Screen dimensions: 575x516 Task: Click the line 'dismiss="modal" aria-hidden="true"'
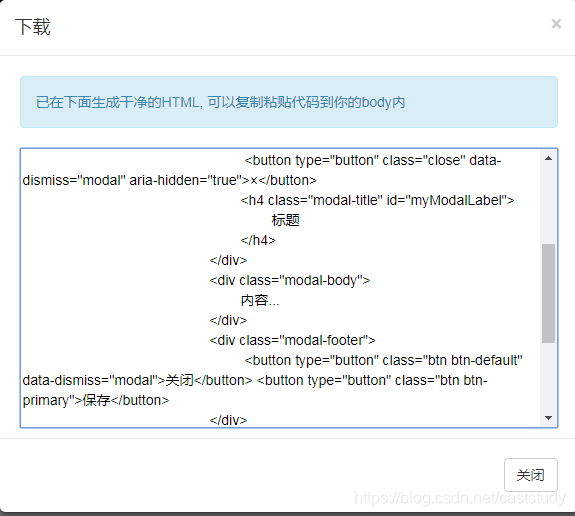click(169, 180)
